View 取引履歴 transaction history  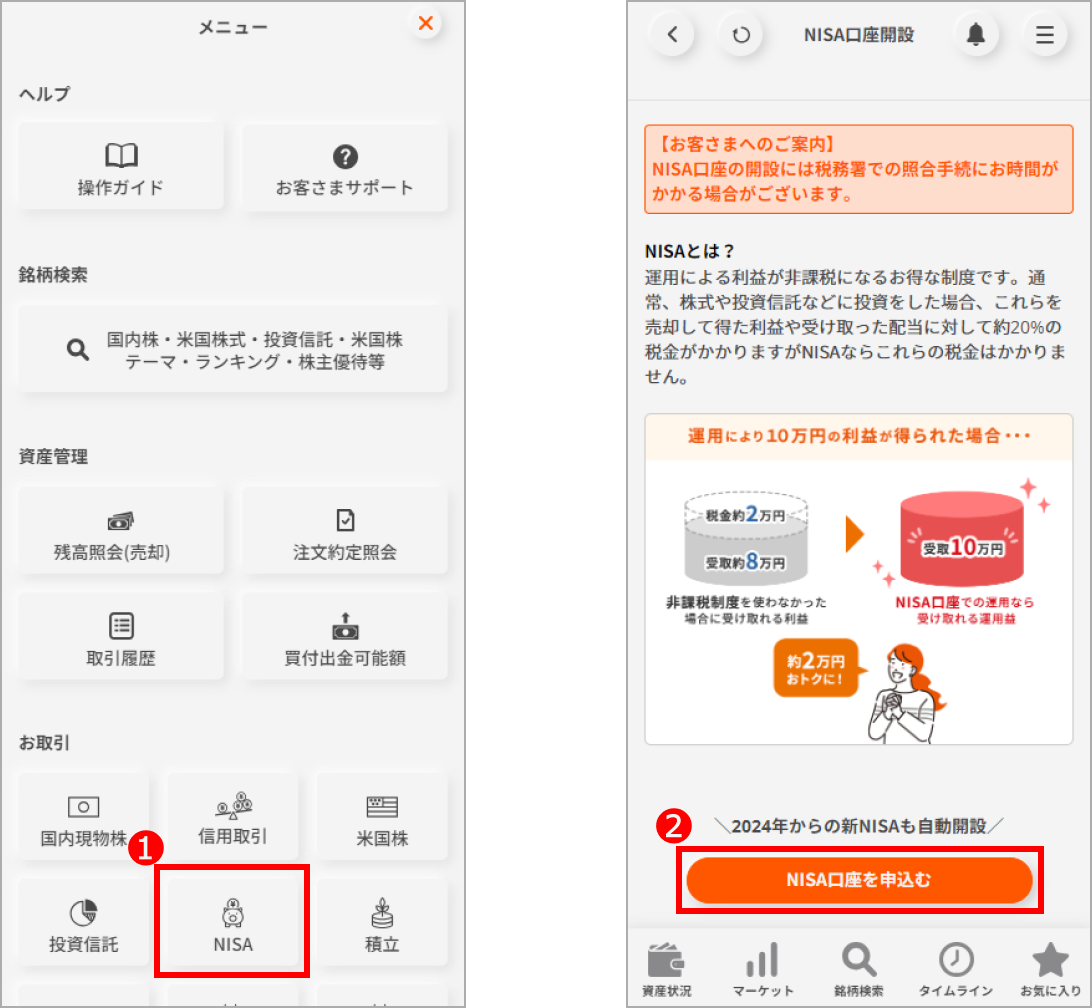(120, 636)
